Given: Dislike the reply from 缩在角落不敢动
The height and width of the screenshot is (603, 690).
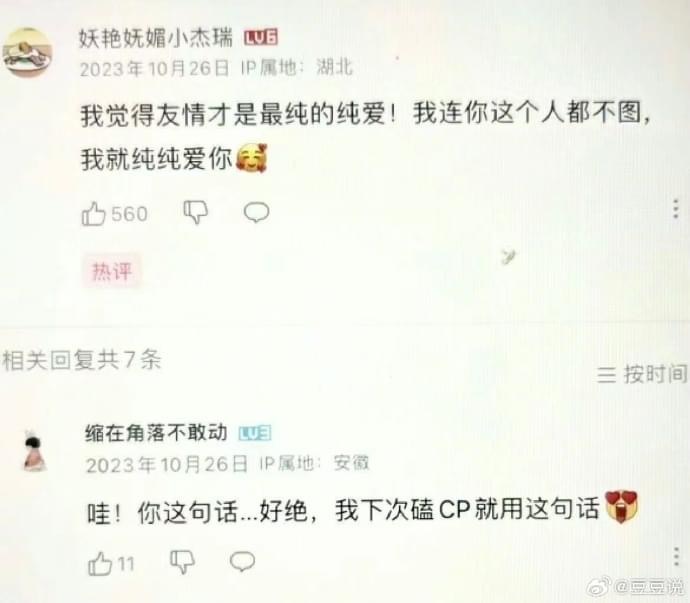Looking at the screenshot, I should (x=182, y=562).
